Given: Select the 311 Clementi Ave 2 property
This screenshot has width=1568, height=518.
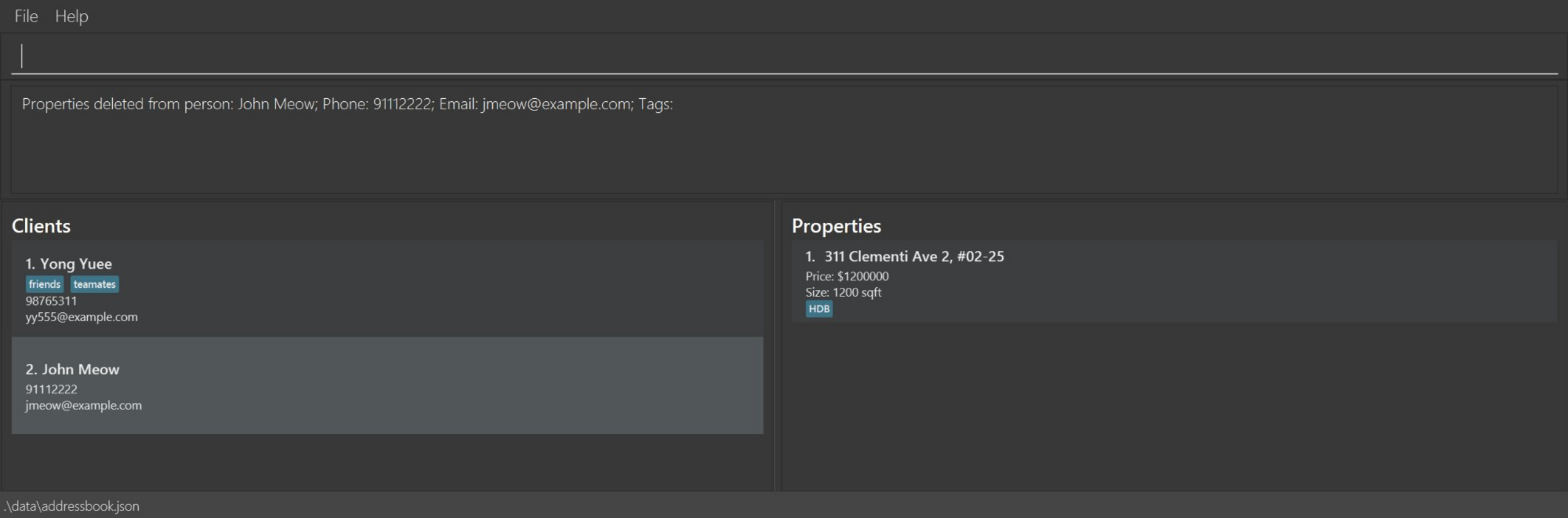Looking at the screenshot, I should [913, 257].
